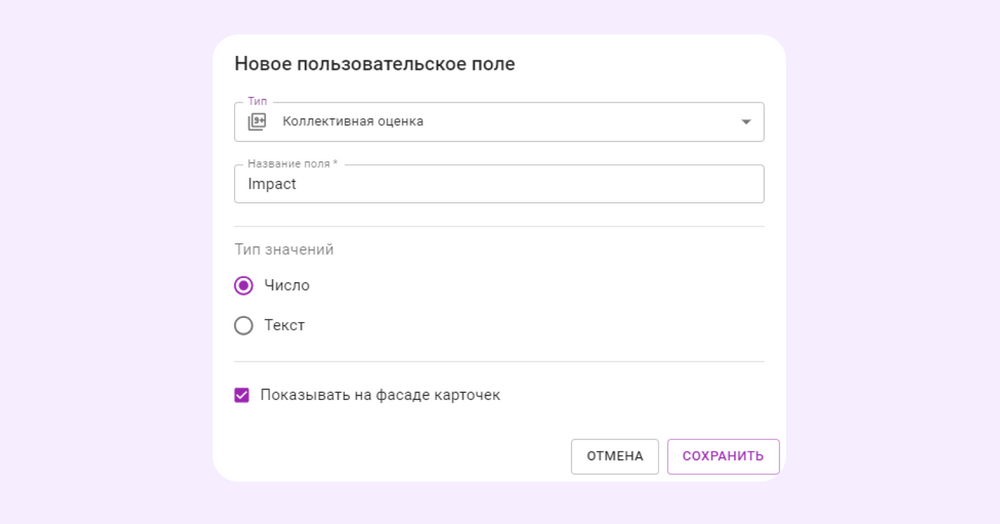Select the Число radio button
Screen dimensions: 1000x524
[x=243, y=286]
